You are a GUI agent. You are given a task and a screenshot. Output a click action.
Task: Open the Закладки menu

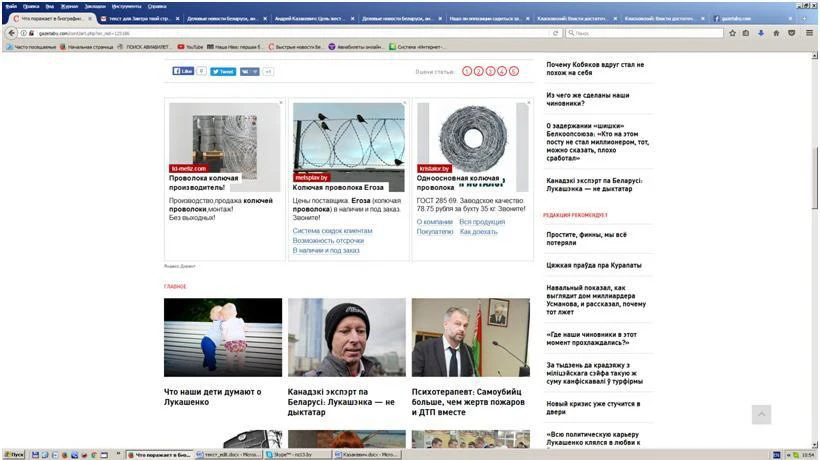tap(95, 6)
